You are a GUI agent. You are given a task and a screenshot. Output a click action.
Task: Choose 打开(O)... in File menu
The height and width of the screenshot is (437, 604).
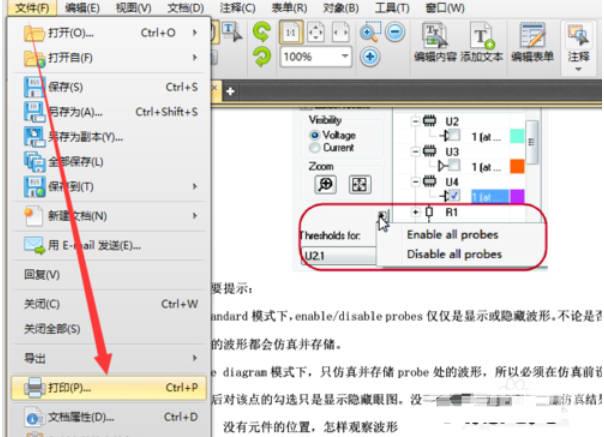[x=110, y=34]
